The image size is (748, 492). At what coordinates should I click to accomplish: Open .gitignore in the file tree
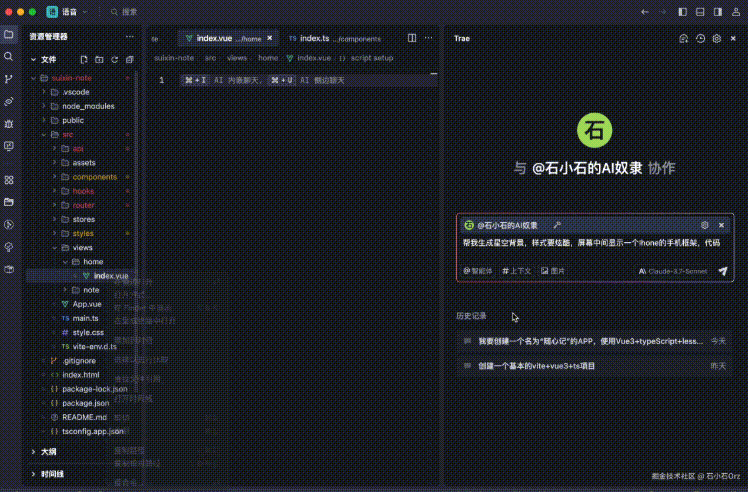coord(81,361)
